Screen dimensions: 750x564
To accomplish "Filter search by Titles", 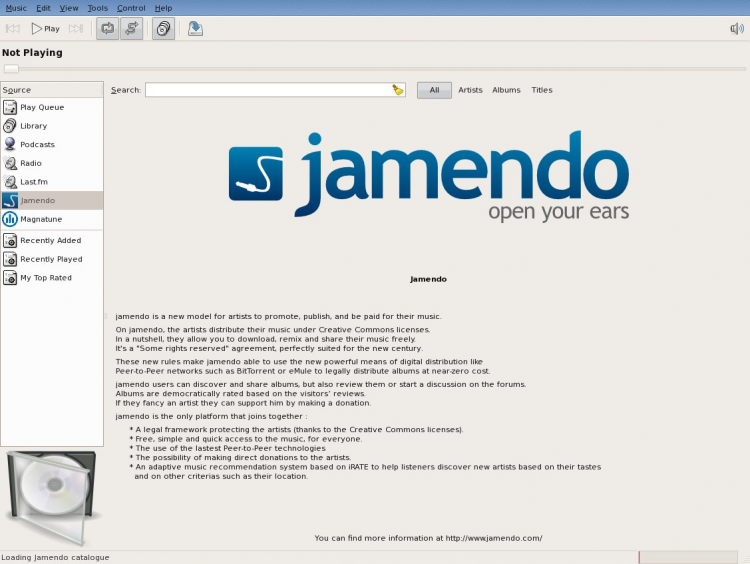I will [x=541, y=90].
